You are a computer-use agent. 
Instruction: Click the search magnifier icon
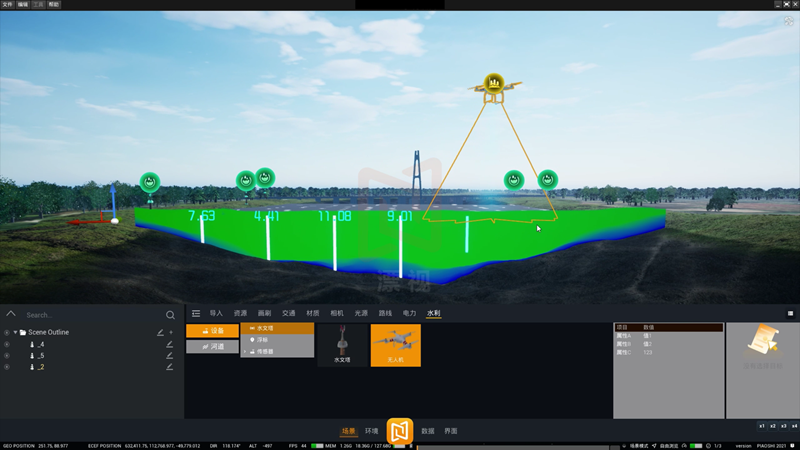(171, 315)
